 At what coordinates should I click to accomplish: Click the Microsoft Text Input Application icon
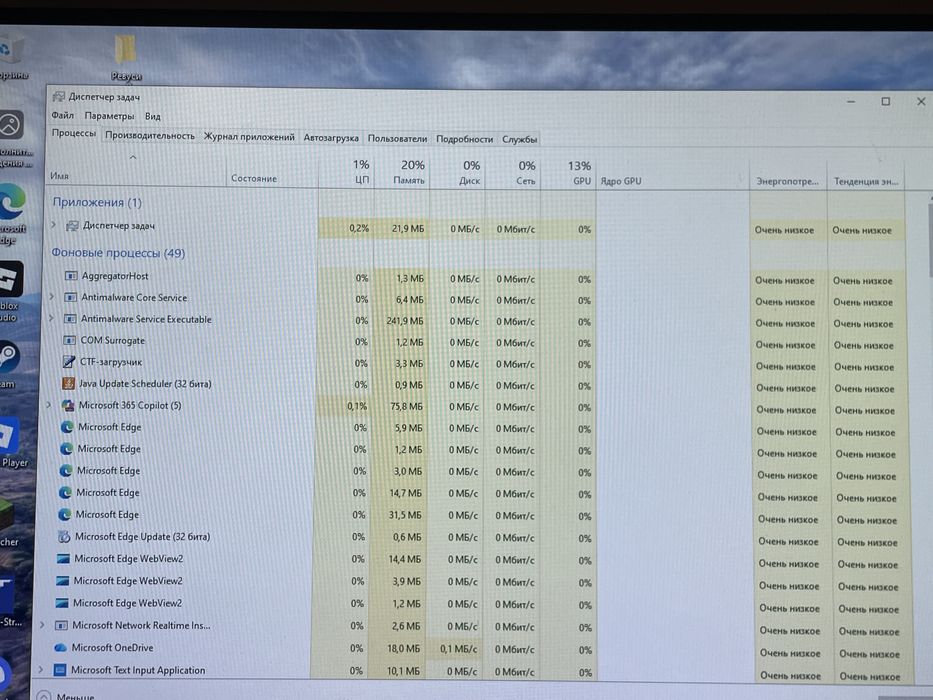point(60,670)
